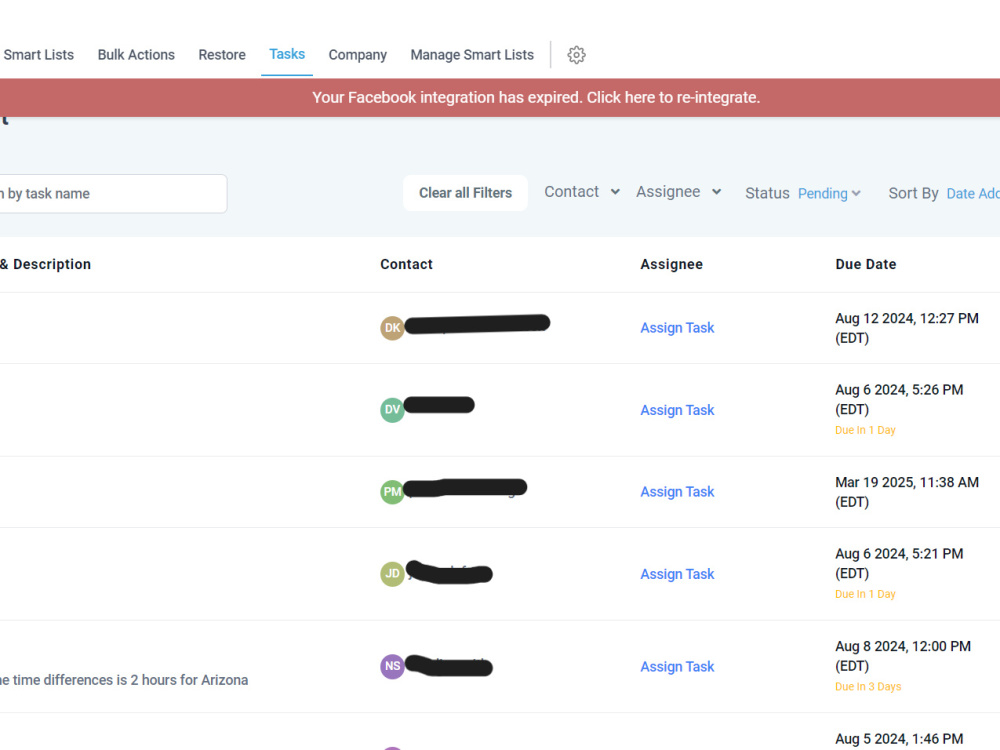Click Assign Task for PM contact
The width and height of the screenshot is (1000, 750).
(x=677, y=492)
